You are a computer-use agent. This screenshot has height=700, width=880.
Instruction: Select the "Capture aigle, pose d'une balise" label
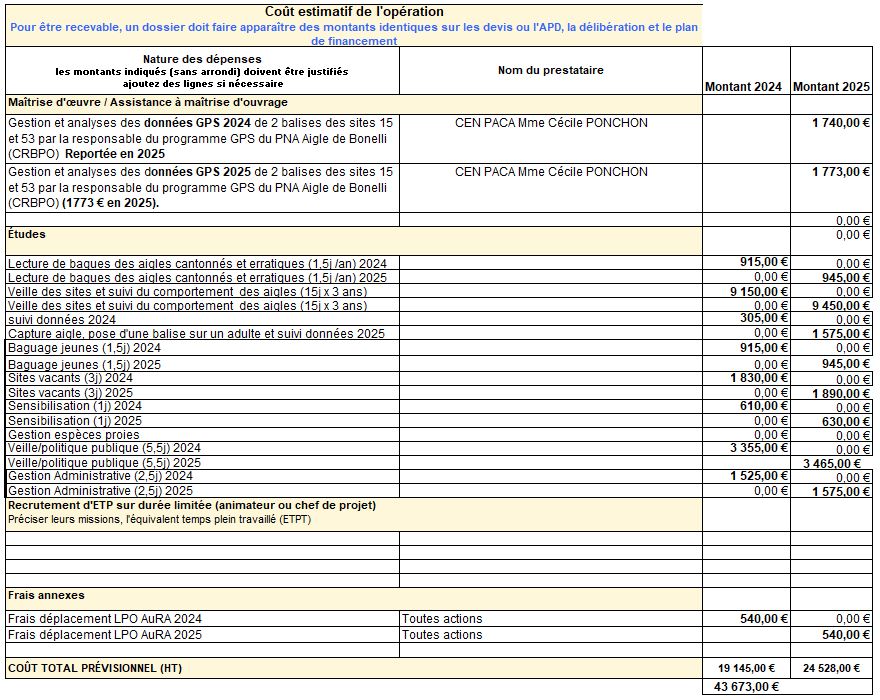pos(196,333)
